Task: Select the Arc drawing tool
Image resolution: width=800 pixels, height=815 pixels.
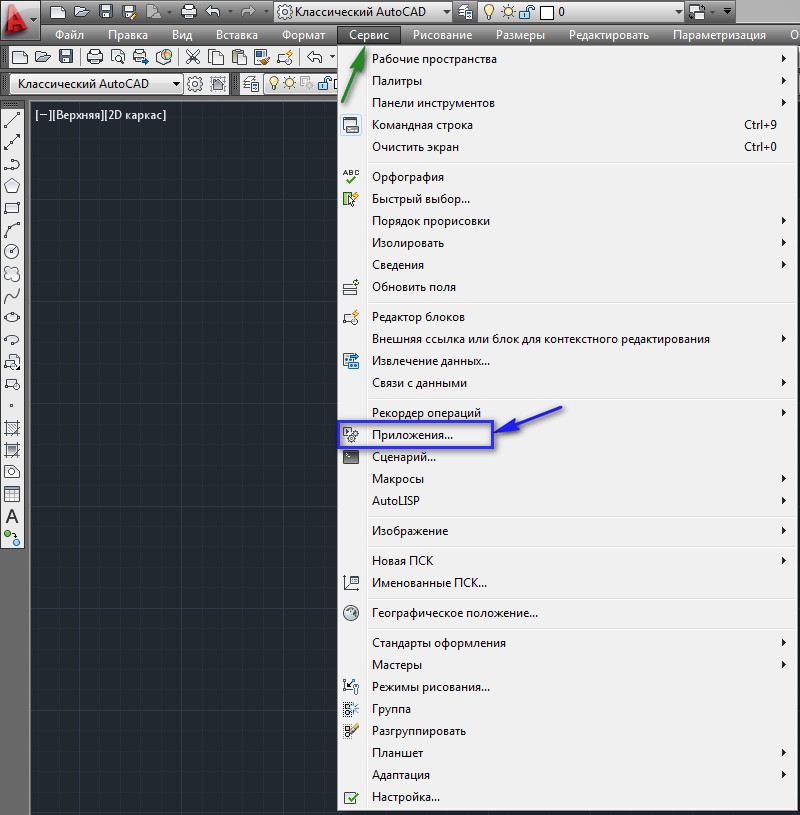Action: [x=12, y=230]
